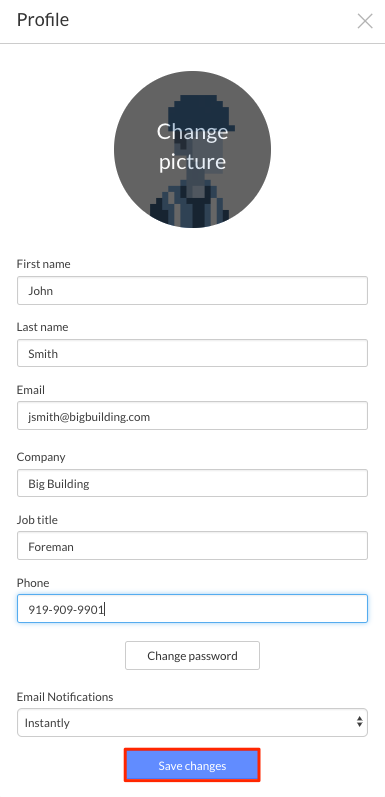
Task: Click the Change picture avatar
Action: coord(192,149)
